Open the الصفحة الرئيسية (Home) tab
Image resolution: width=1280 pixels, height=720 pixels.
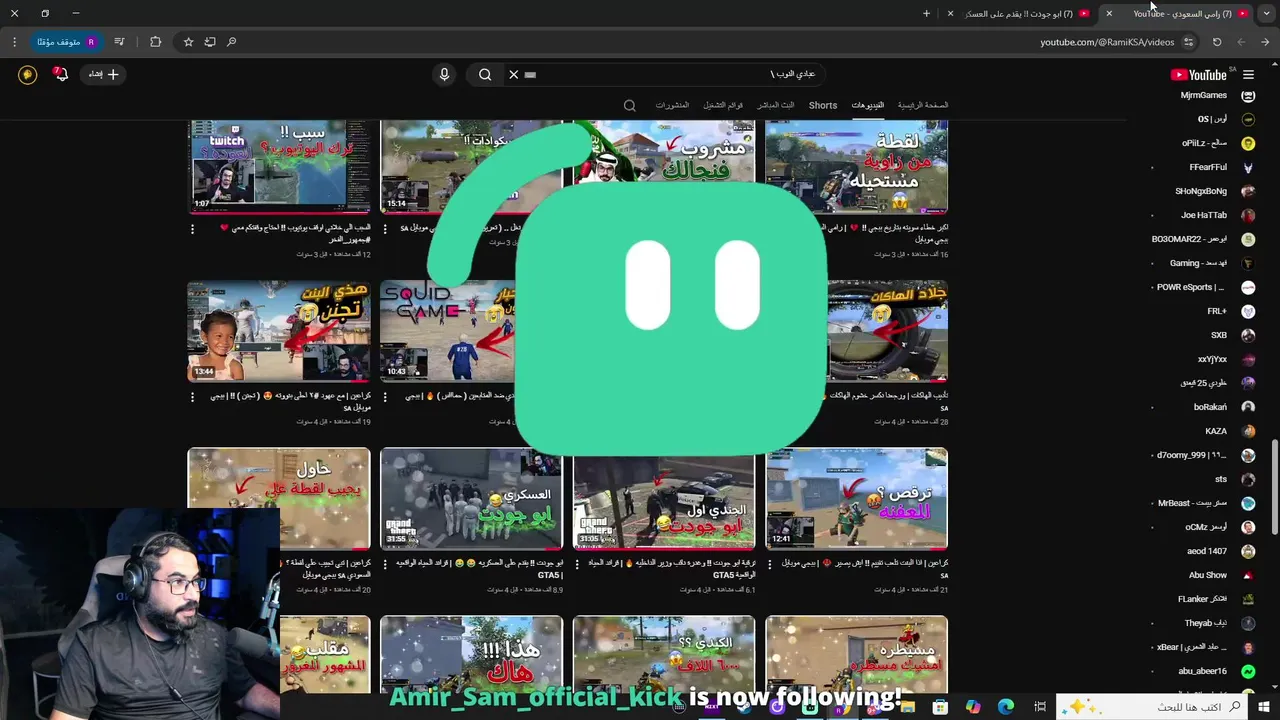pyautogui.click(x=922, y=105)
